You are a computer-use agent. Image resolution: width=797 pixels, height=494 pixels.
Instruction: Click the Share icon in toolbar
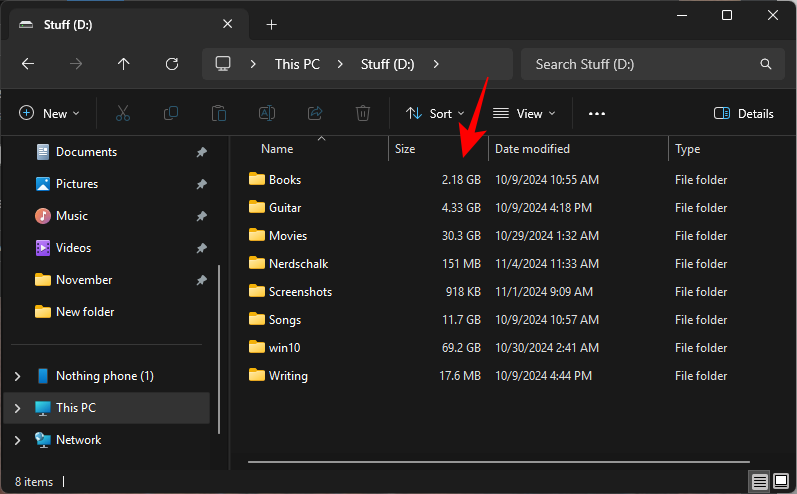pos(315,114)
